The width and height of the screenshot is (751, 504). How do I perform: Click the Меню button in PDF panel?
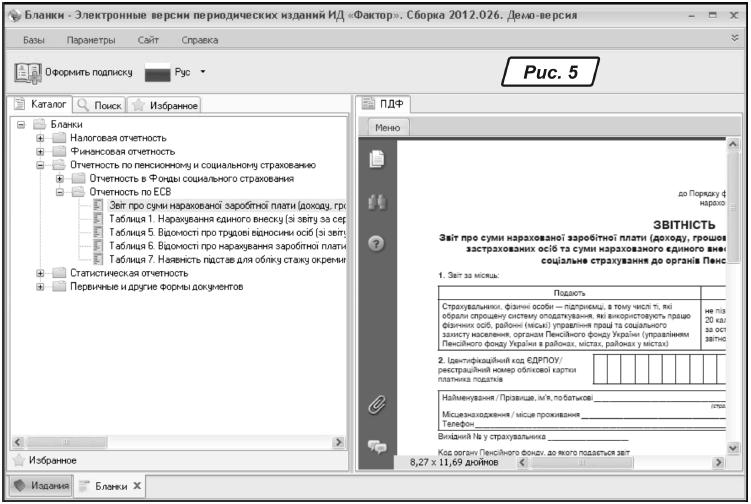click(387, 128)
